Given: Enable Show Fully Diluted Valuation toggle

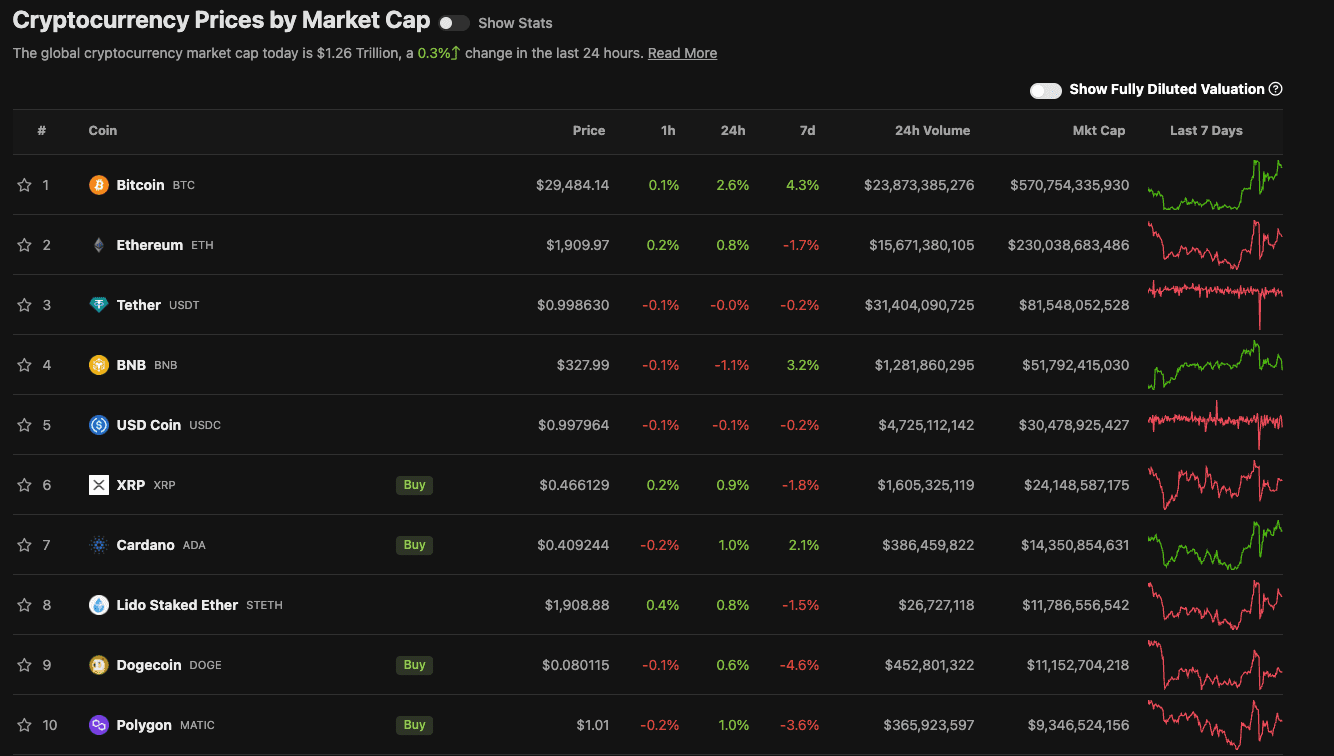Looking at the screenshot, I should [x=1046, y=90].
